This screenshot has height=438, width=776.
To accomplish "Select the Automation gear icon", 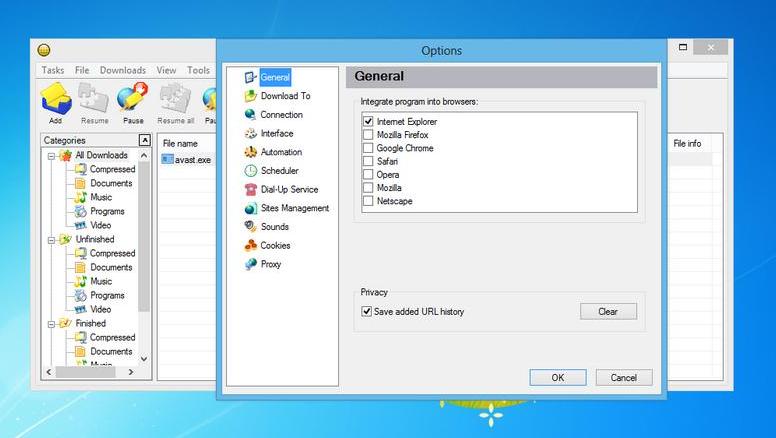I will click(x=251, y=152).
